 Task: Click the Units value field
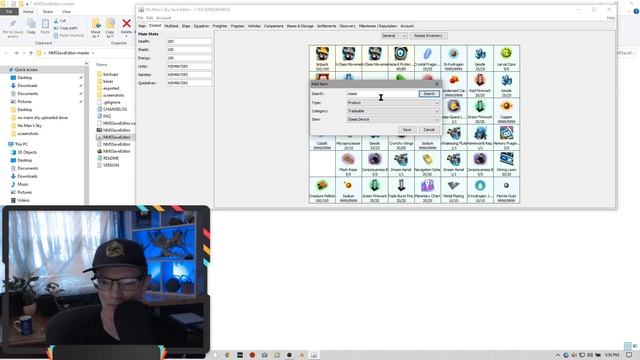(189, 66)
